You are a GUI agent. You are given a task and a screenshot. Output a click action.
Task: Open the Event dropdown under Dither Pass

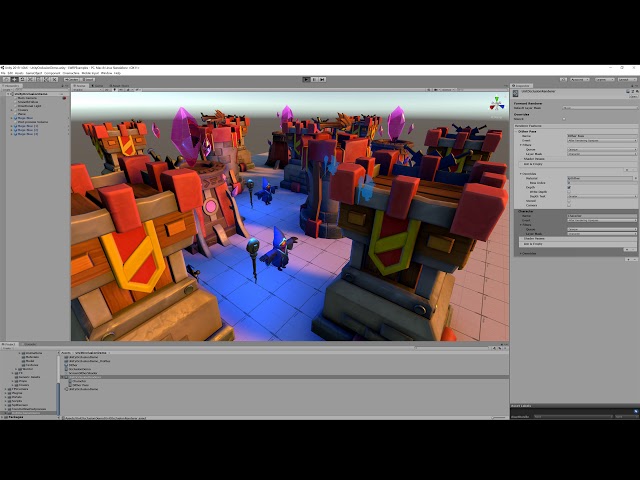(602, 140)
